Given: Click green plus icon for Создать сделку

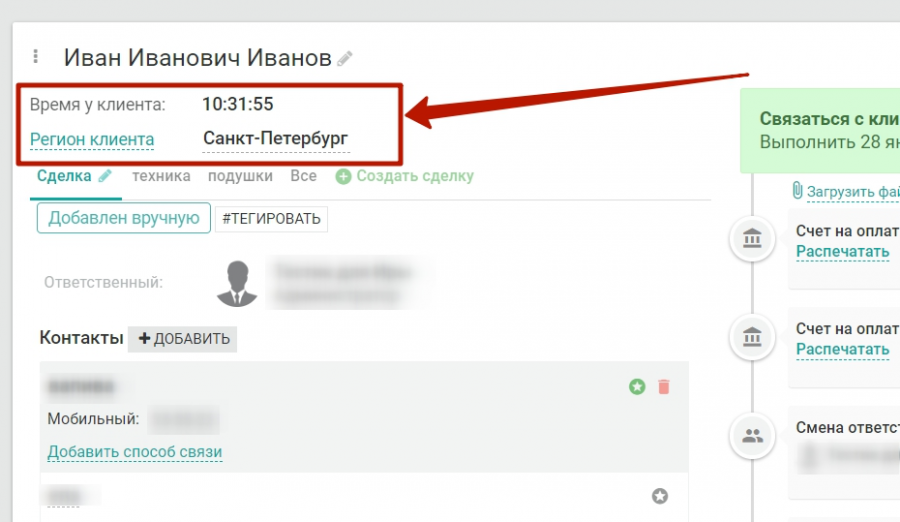Looking at the screenshot, I should 343,176.
